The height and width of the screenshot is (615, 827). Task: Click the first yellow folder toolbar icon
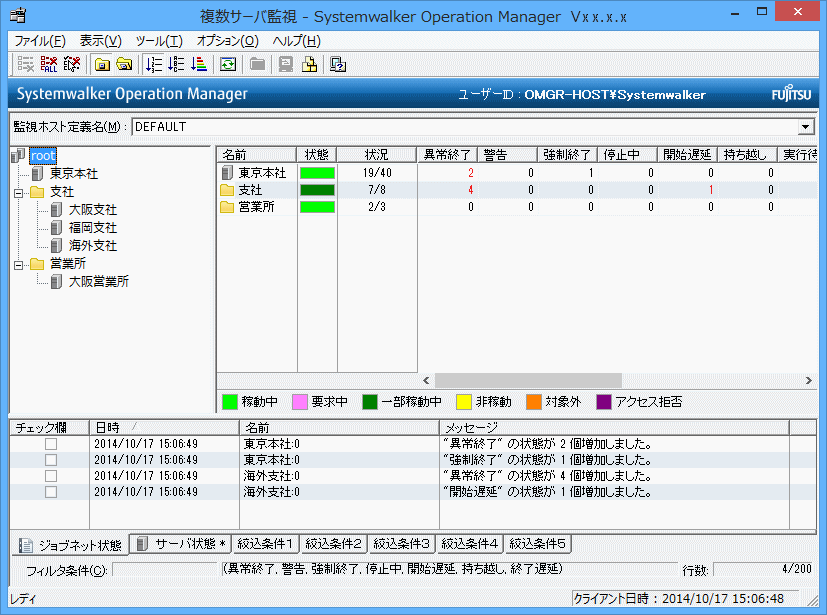click(x=102, y=65)
